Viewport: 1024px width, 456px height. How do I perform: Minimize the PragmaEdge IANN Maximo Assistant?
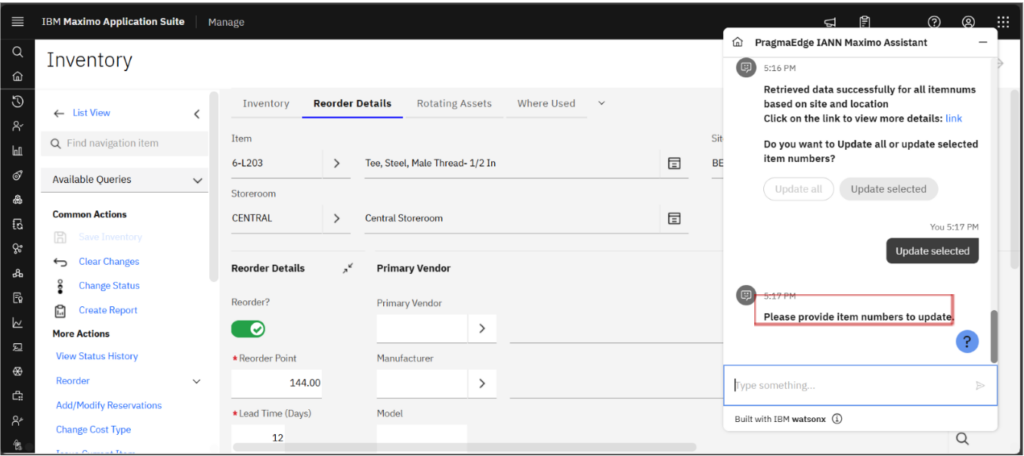pyautogui.click(x=982, y=42)
